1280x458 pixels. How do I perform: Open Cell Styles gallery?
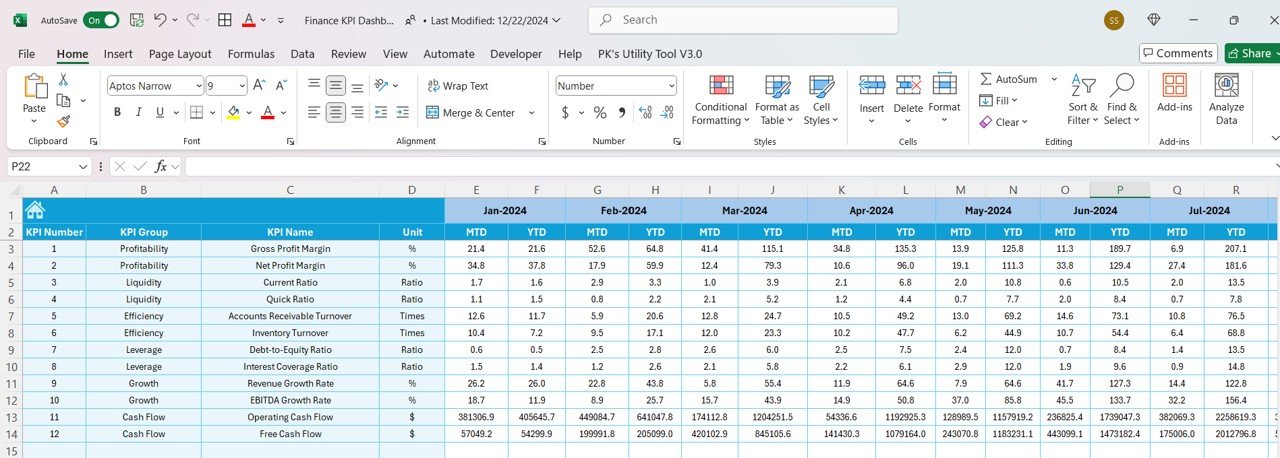(x=821, y=99)
